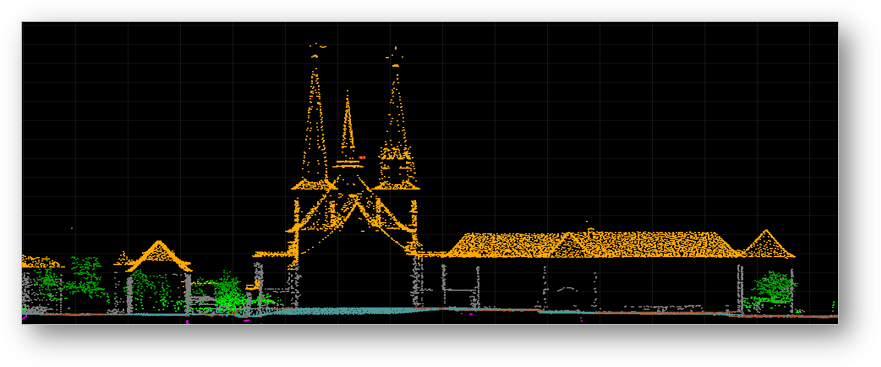Pick the red point beside central spire
The width and height of the screenshot is (881, 367).
pyautogui.click(x=362, y=158)
